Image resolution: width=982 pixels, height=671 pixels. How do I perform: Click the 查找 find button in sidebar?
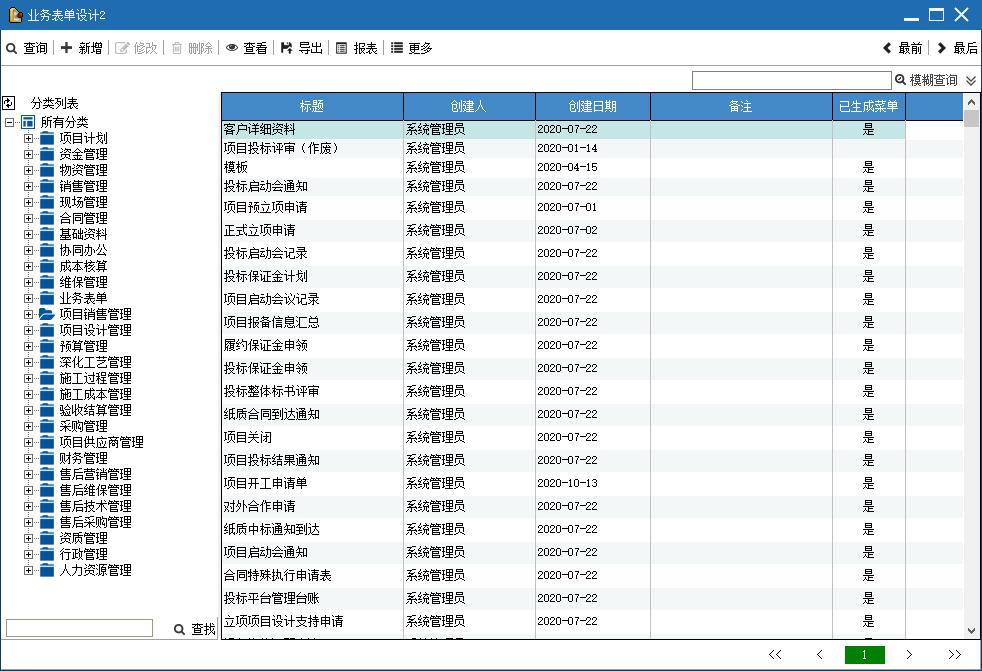pos(194,629)
